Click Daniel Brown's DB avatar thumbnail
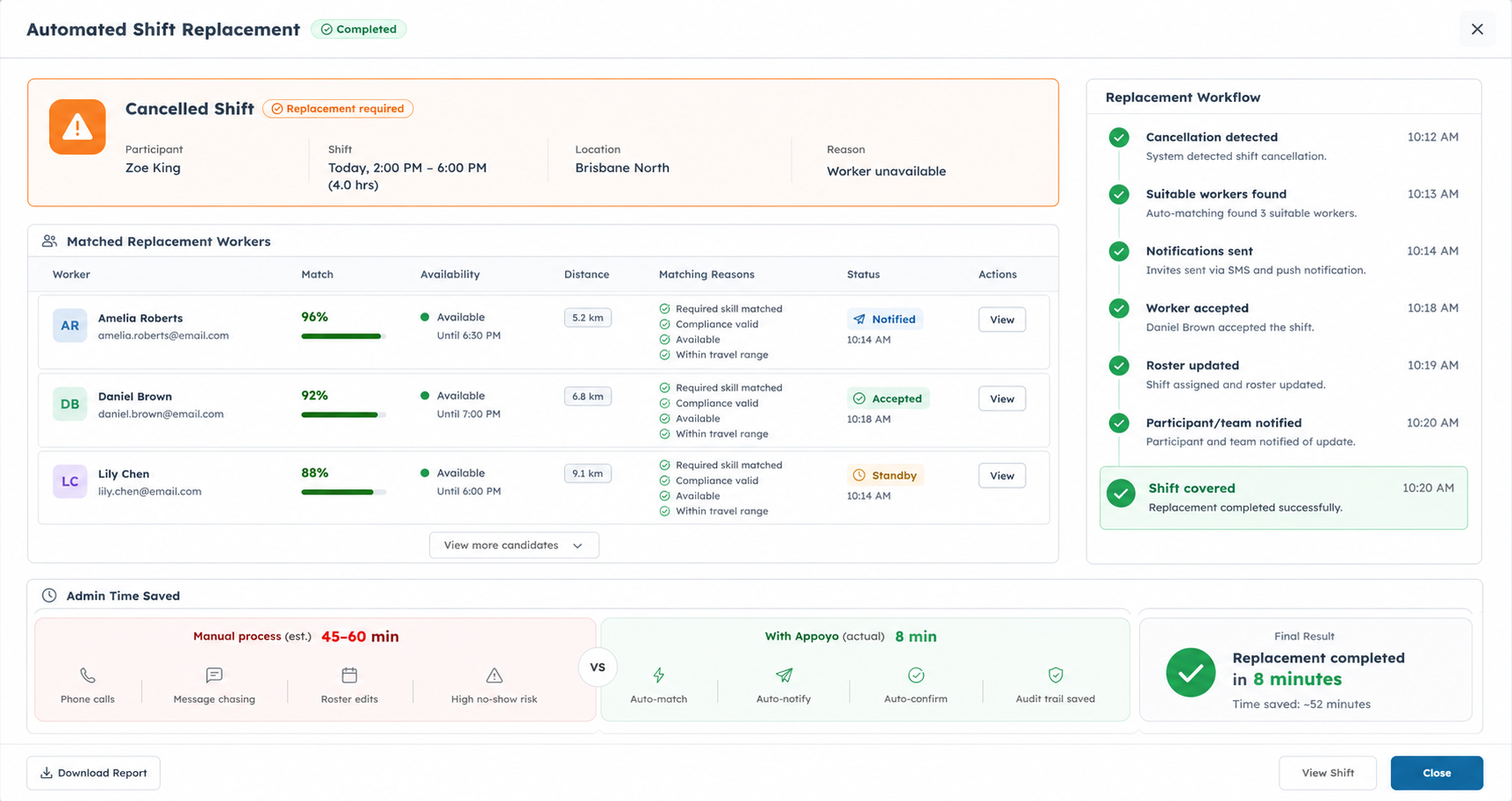 (x=69, y=404)
